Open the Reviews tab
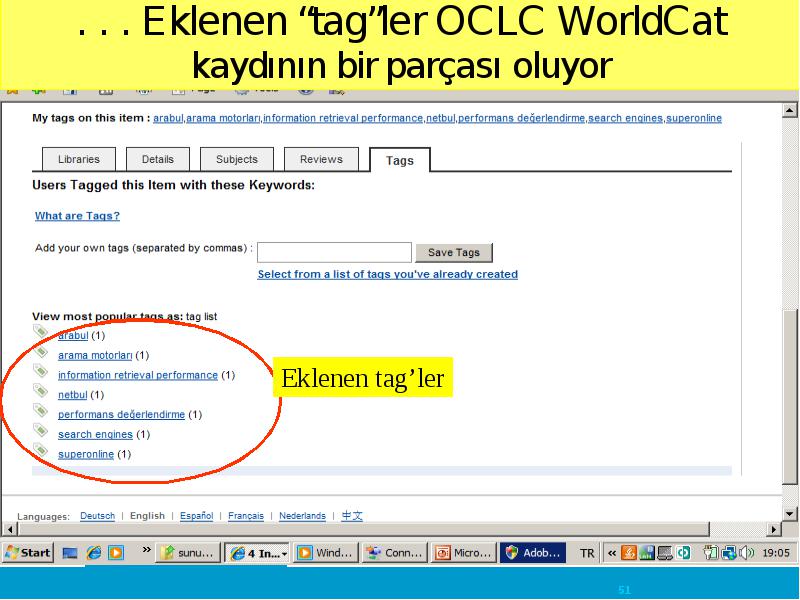This screenshot has width=800, height=600. pyautogui.click(x=321, y=159)
